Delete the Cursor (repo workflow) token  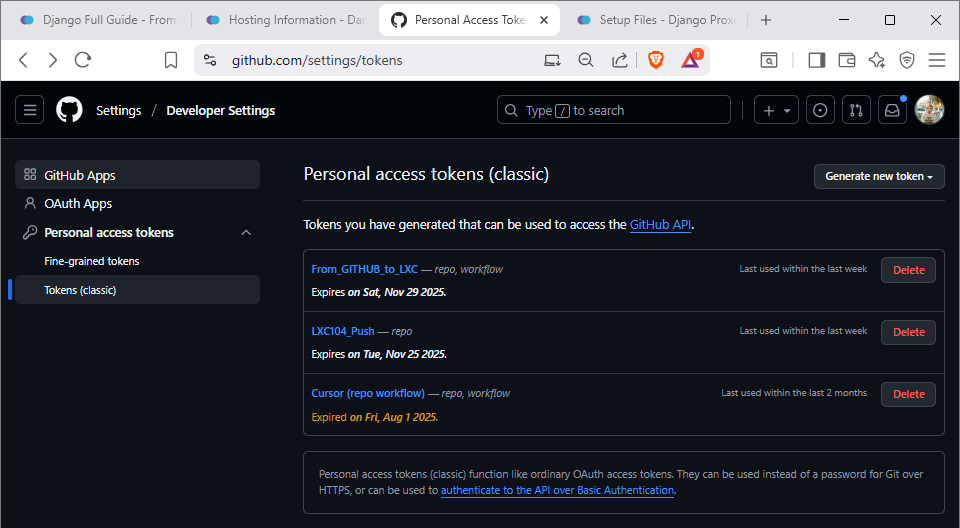(x=909, y=394)
